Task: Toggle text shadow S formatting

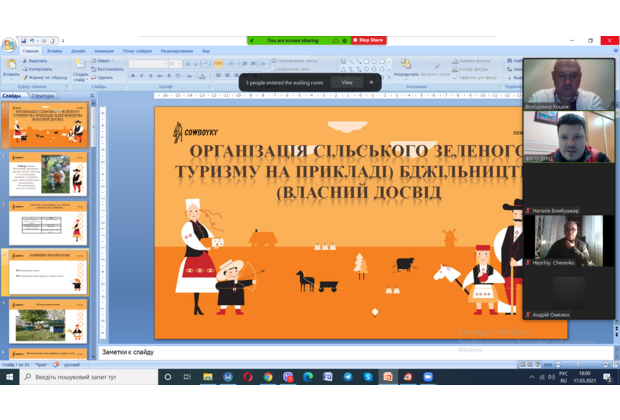Action: pos(169,76)
